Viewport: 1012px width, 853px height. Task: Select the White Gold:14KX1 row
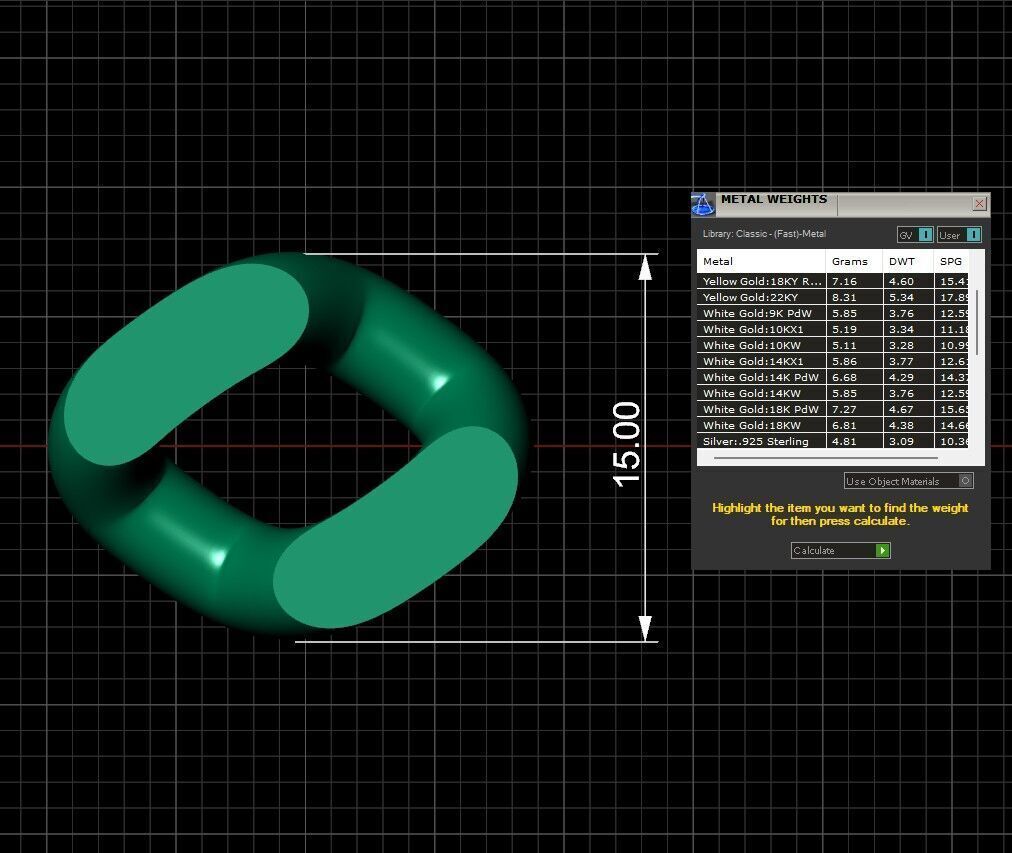pos(833,361)
